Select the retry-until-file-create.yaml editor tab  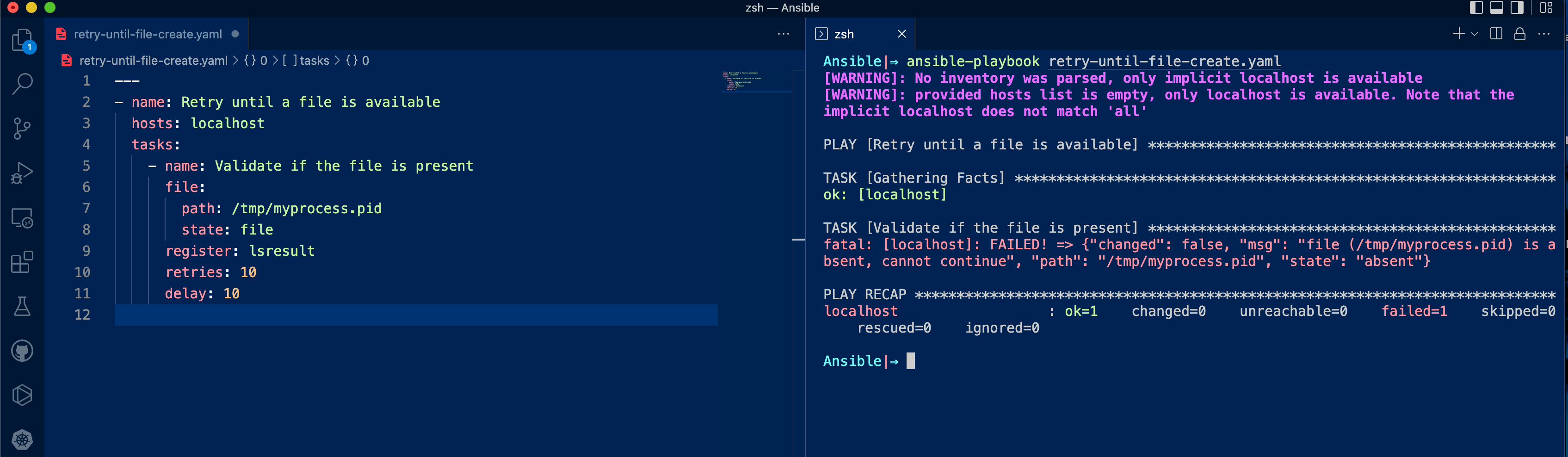(147, 34)
